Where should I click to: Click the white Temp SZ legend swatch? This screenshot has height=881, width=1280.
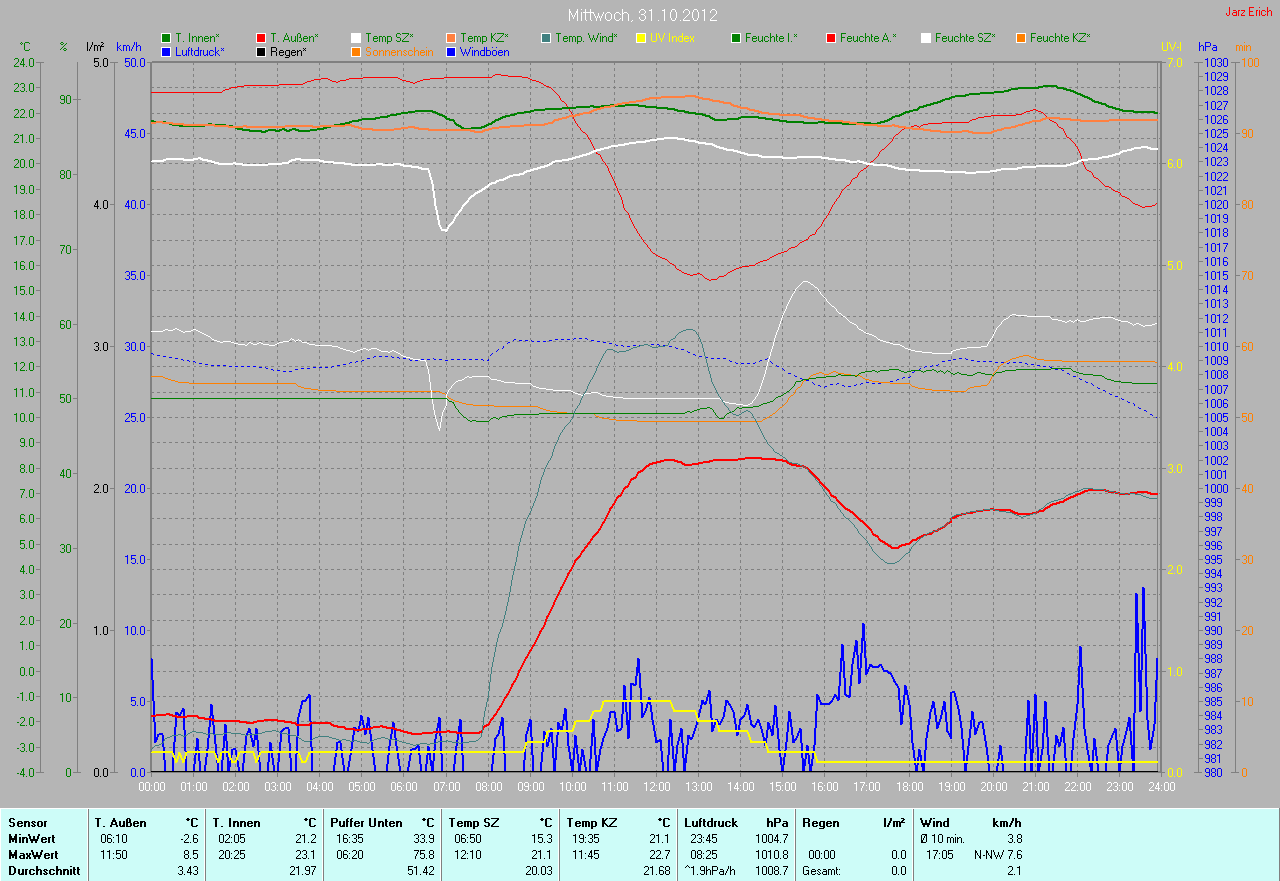pos(356,38)
